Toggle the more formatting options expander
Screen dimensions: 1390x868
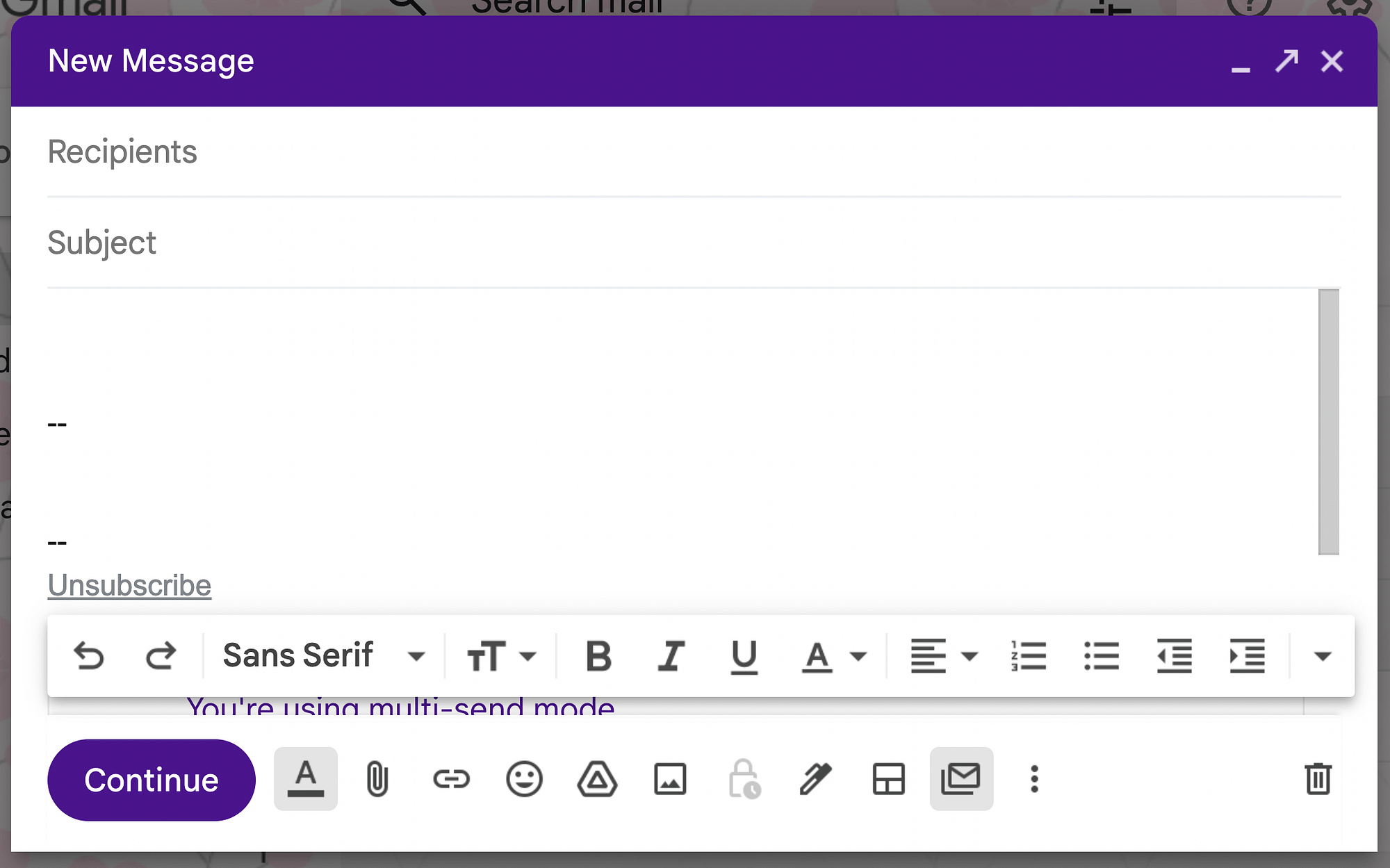click(x=1322, y=656)
